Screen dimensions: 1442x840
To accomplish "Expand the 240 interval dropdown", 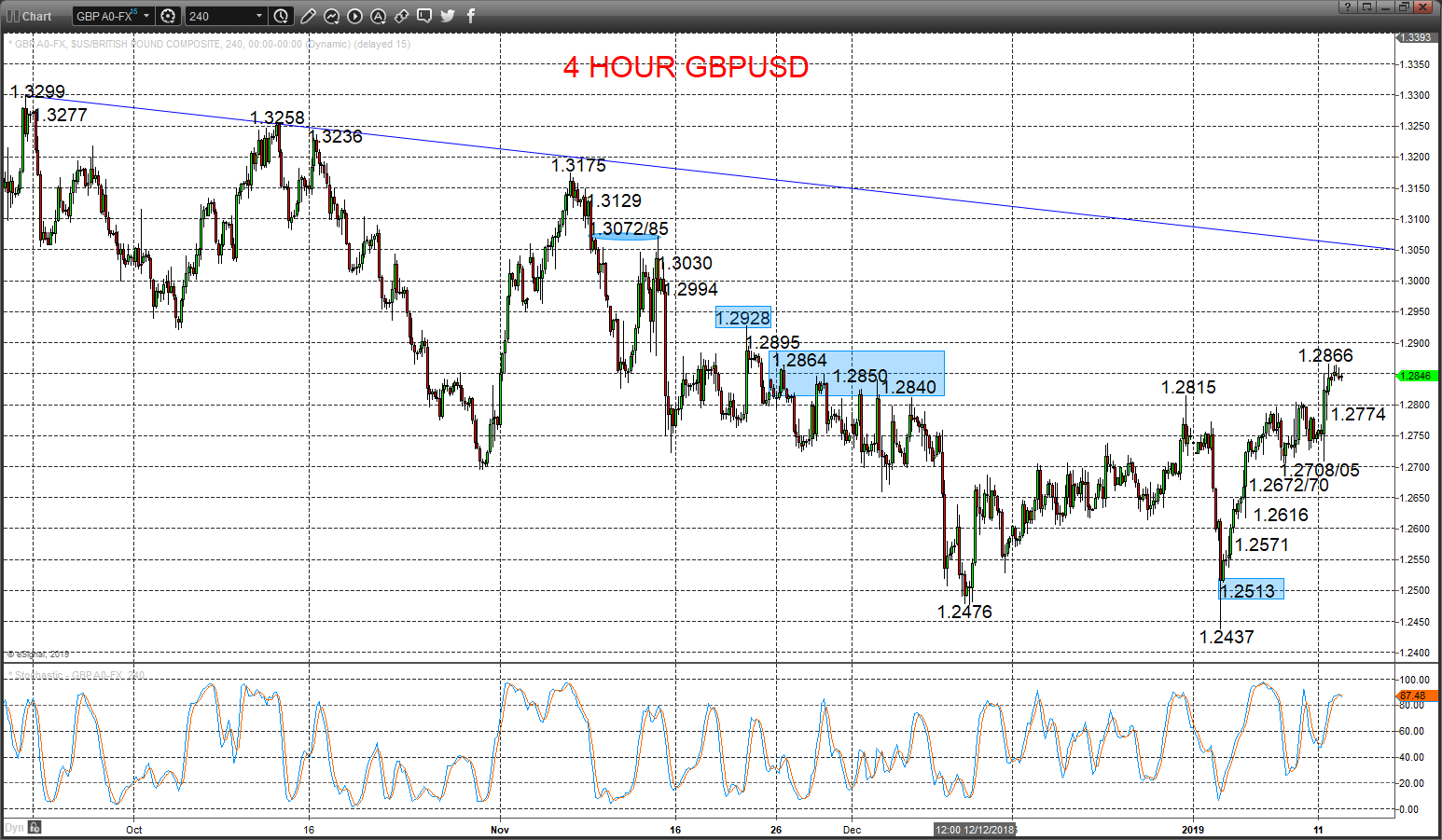I will pyautogui.click(x=259, y=16).
